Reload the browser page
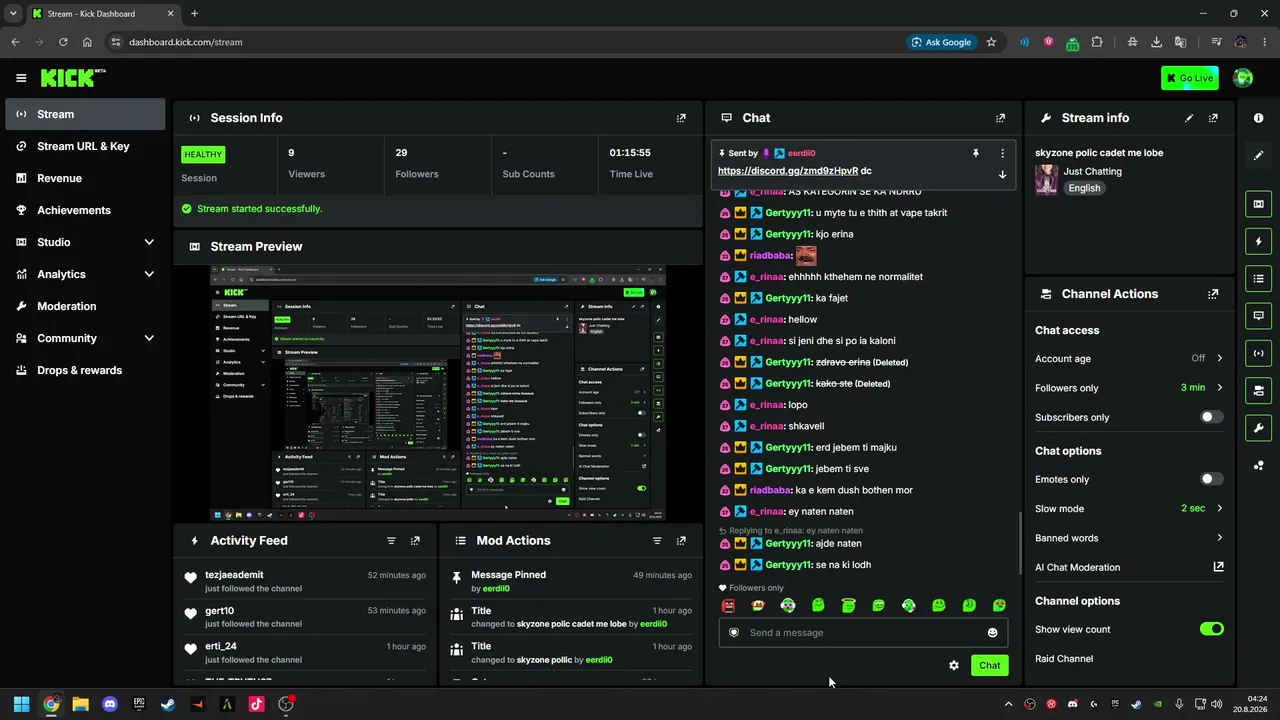1280x720 pixels. [x=63, y=42]
